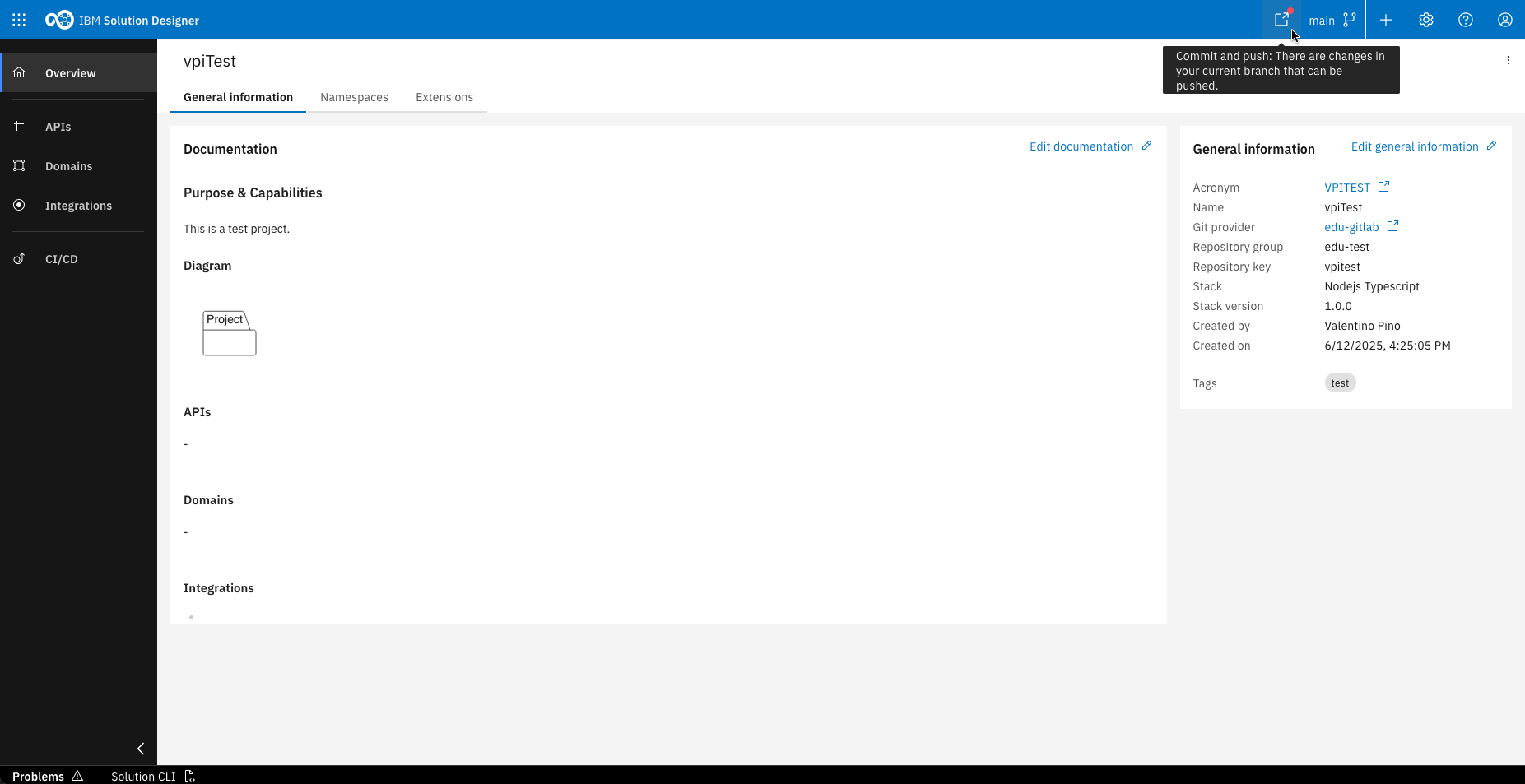Switch to the Namespaces tab
This screenshot has height=784, width=1525.
[x=354, y=97]
